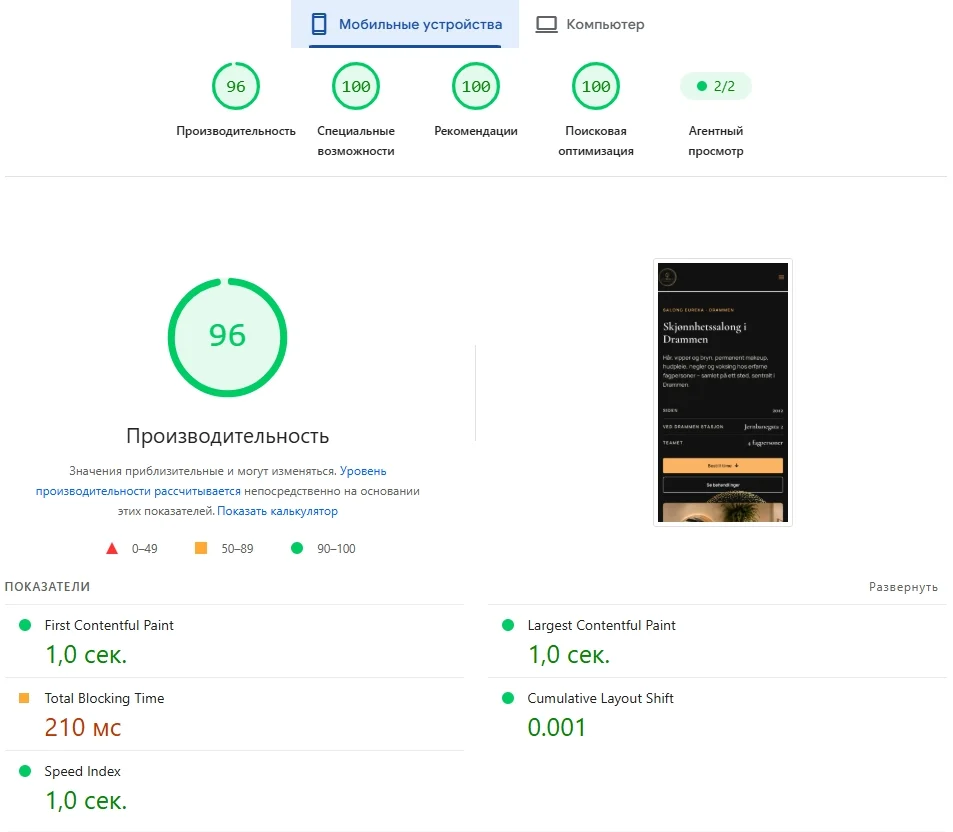Click First Contentful Paint value 1,0 сек.

coord(86,655)
